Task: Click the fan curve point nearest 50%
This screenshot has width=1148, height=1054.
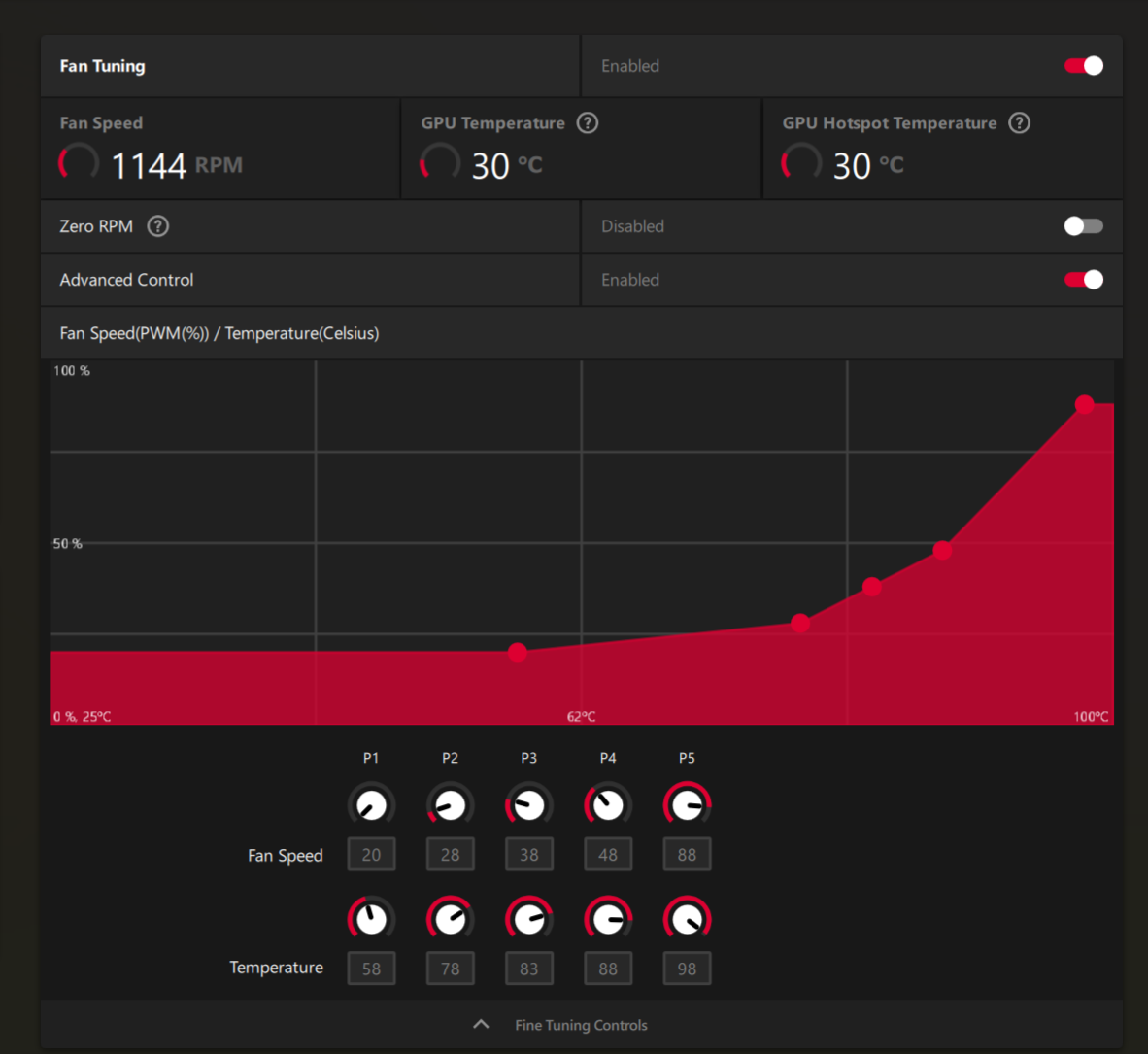Action: 942,551
